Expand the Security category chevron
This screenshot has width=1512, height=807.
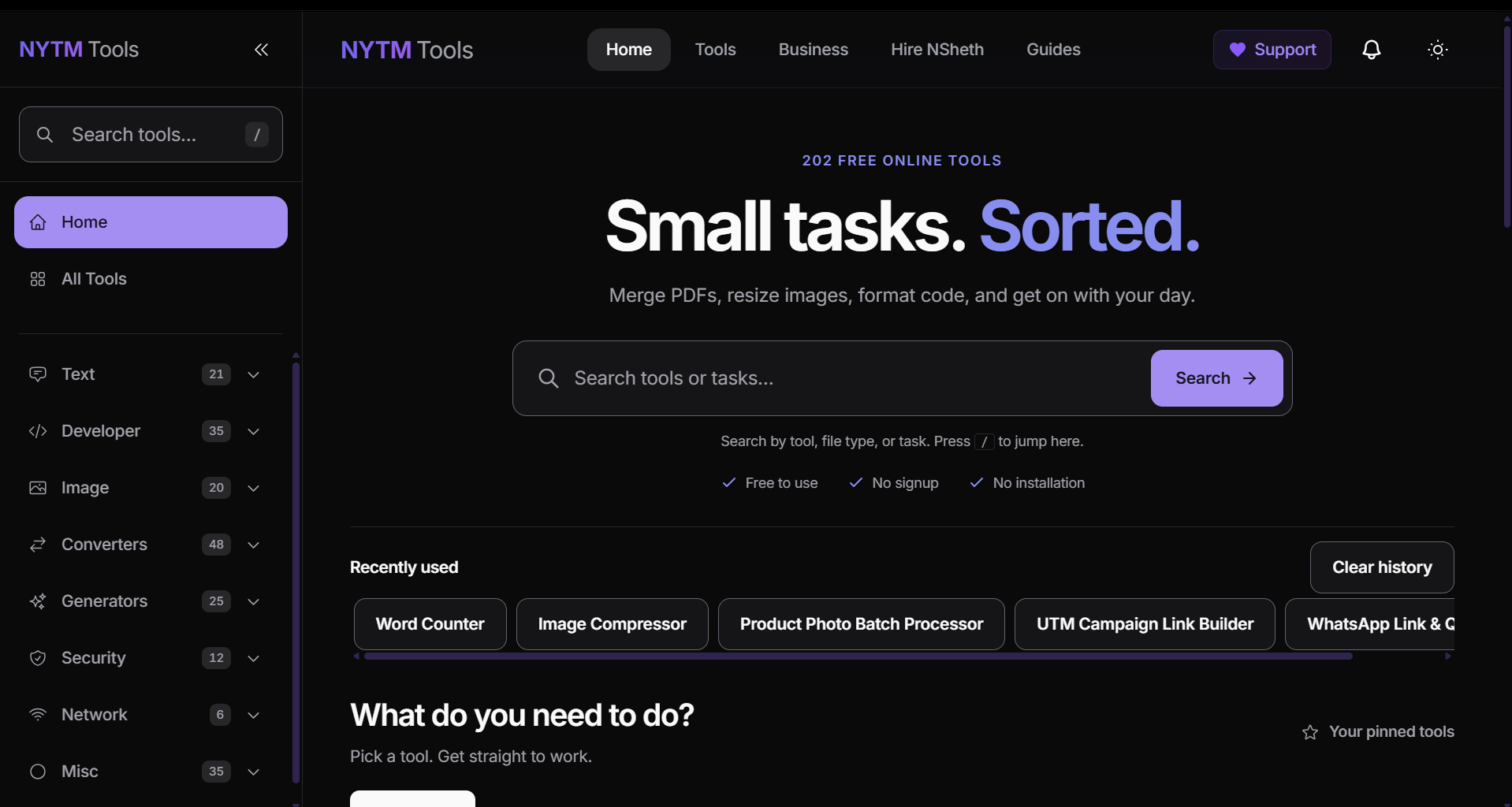coord(254,658)
